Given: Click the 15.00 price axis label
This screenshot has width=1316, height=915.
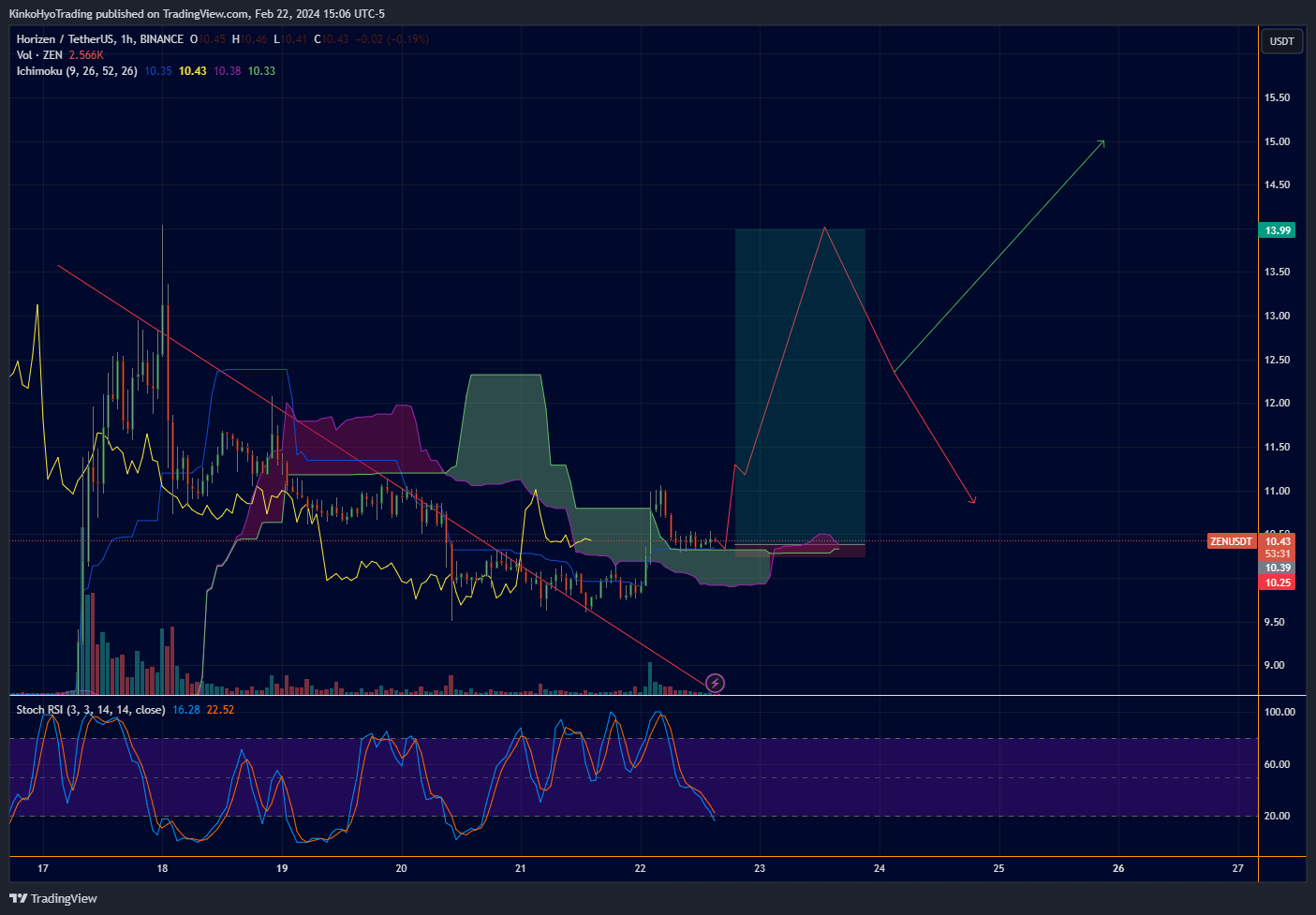Looking at the screenshot, I should click(1277, 141).
